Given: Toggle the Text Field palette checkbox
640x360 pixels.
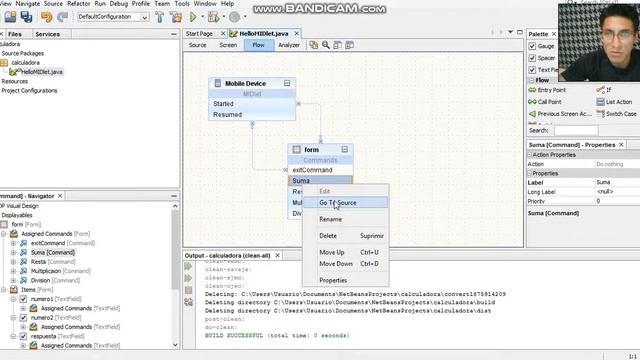Looking at the screenshot, I should [532, 70].
